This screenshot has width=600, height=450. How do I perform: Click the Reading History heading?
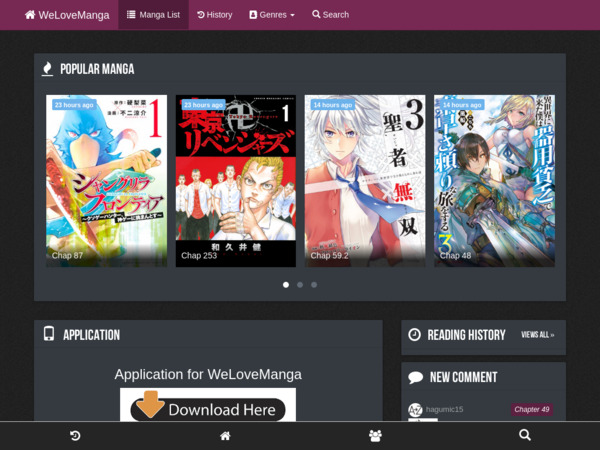coord(466,335)
